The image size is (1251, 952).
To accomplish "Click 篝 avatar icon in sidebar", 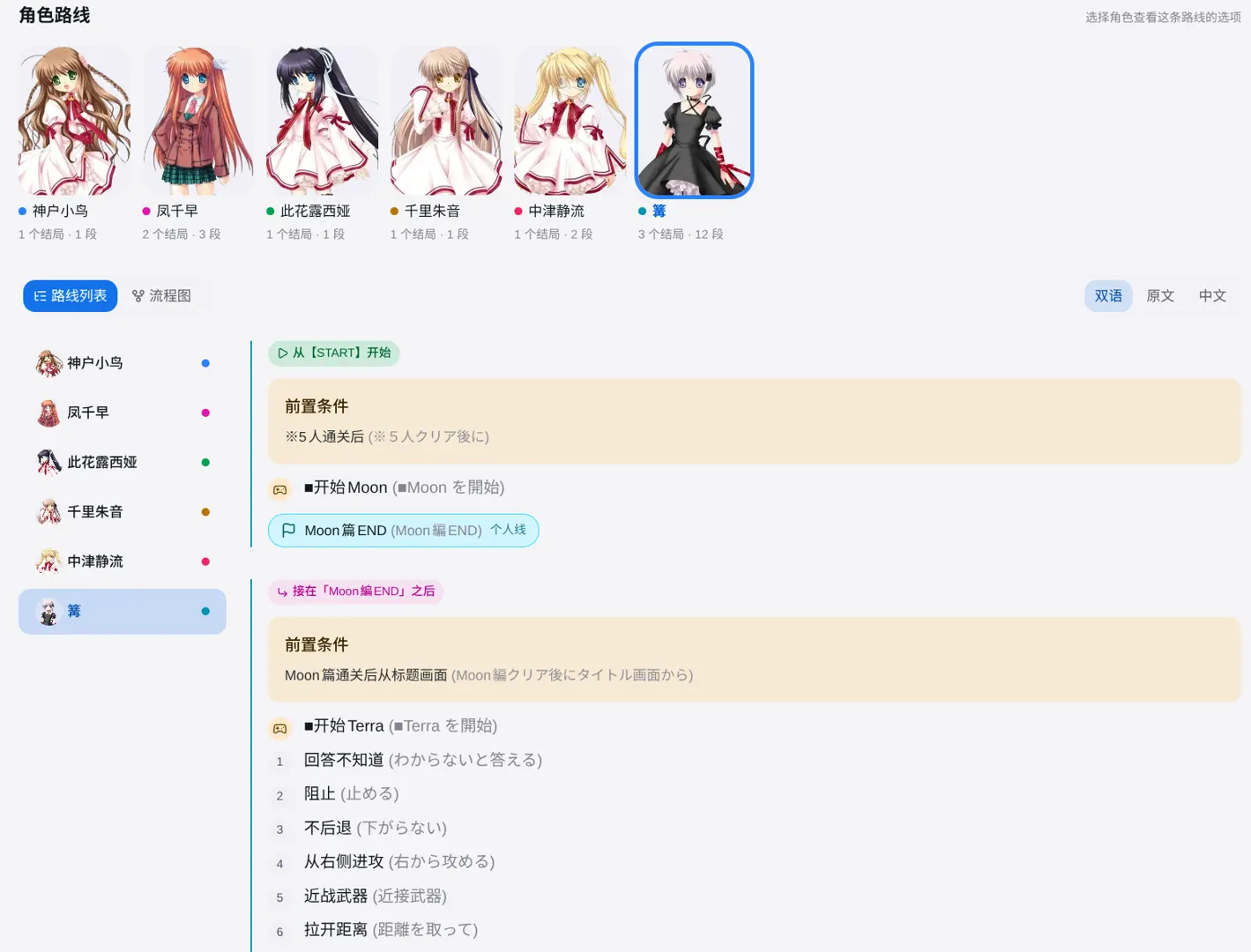I will click(48, 612).
